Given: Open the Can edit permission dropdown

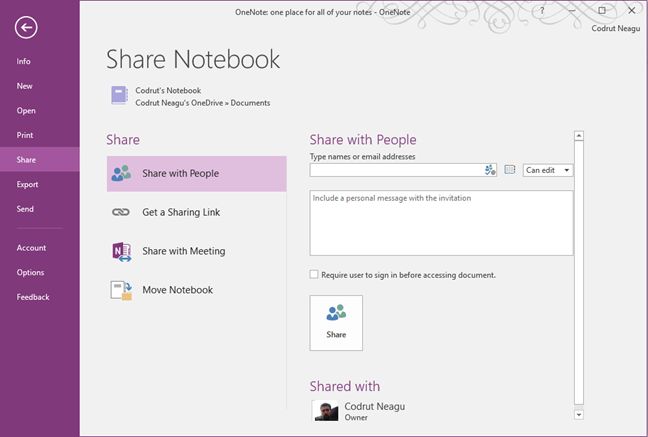Looking at the screenshot, I should (548, 170).
